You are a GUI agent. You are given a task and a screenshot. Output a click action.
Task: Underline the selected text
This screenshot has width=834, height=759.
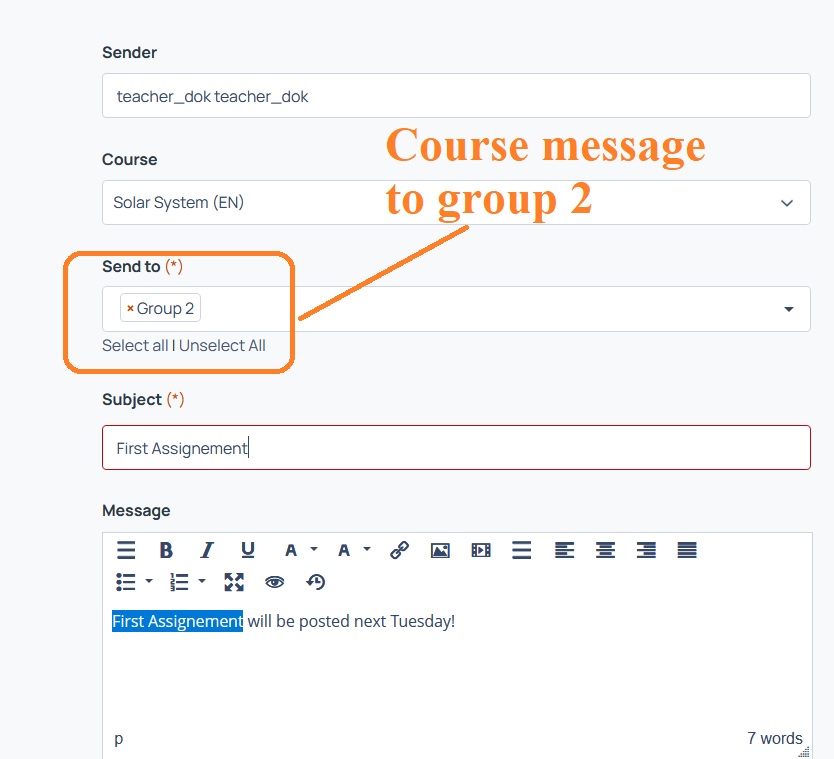pyautogui.click(x=248, y=549)
